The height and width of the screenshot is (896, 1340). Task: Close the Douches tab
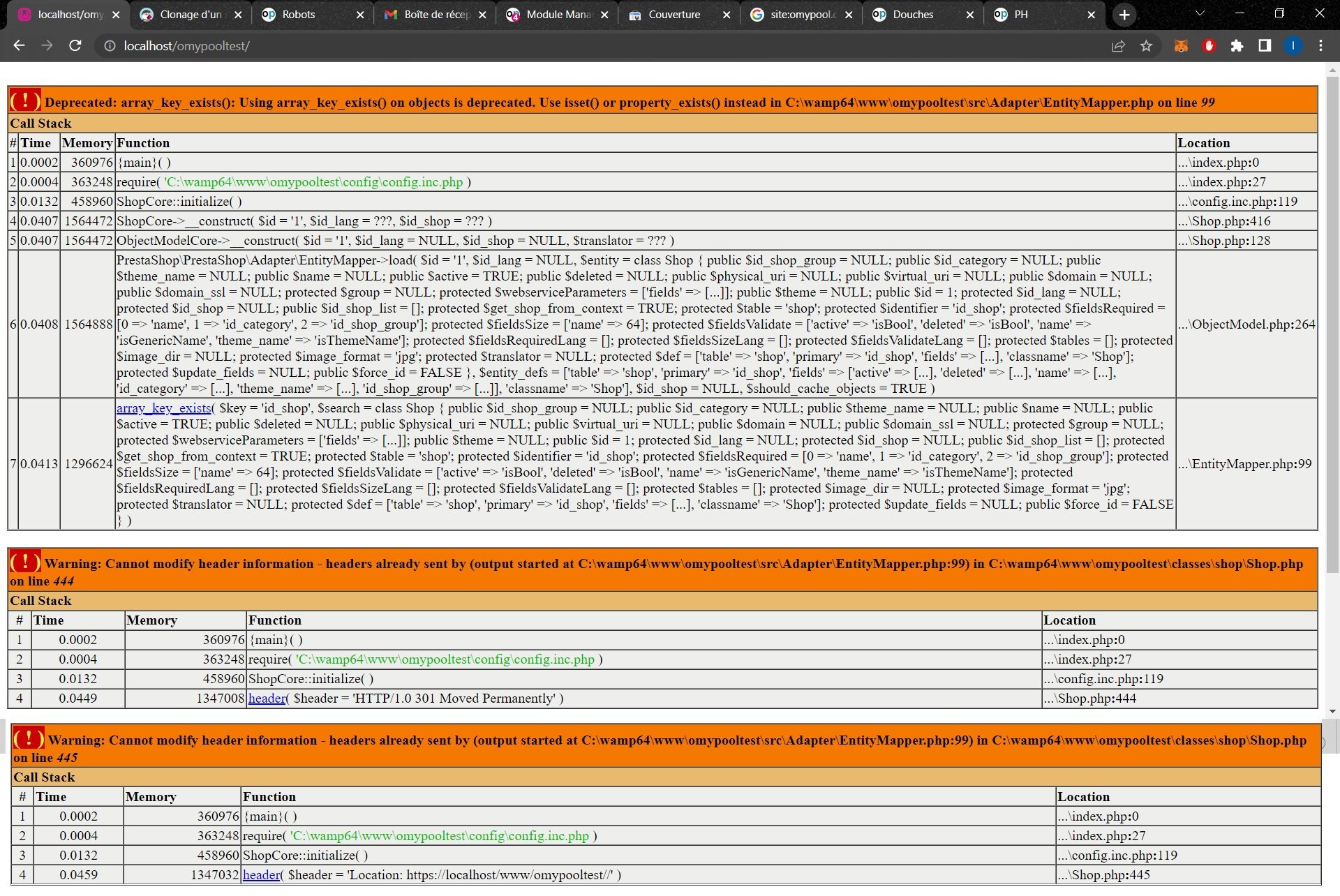coord(970,15)
